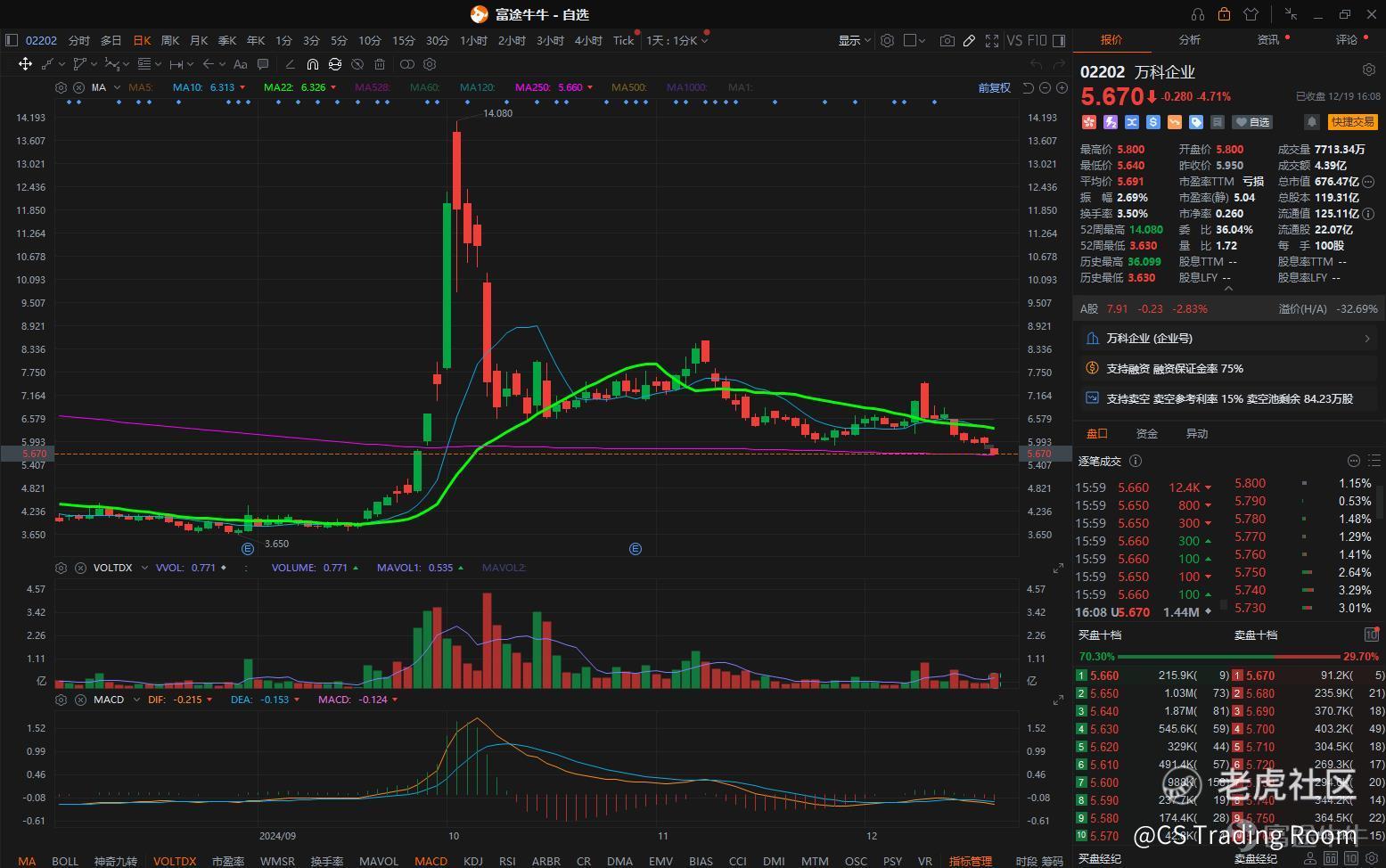Zoom out chart with minus icon
This screenshot has height=868, width=1386.
pos(1045,87)
